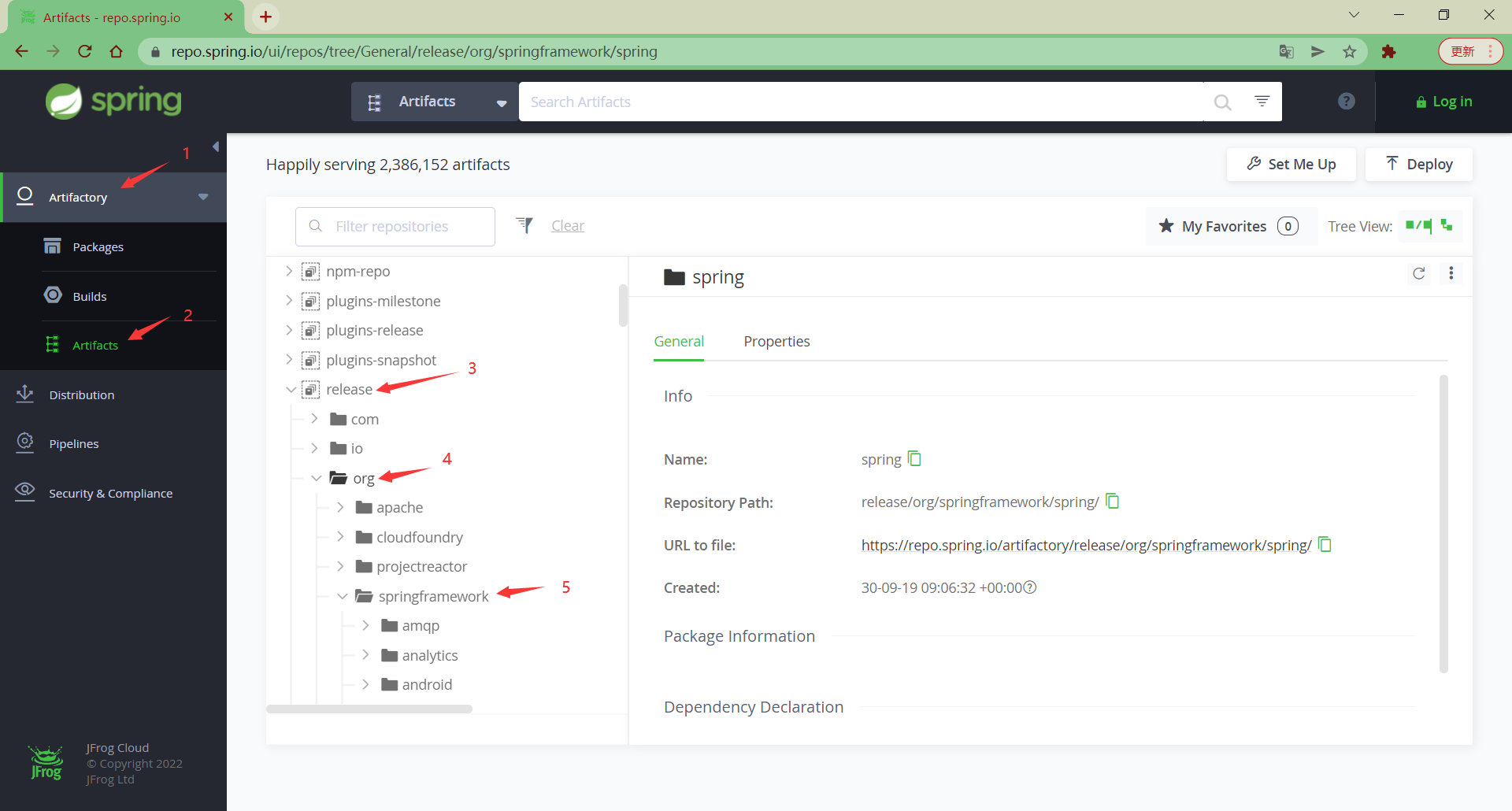Open Builds in the sidebar
1512x811 pixels.
89,296
